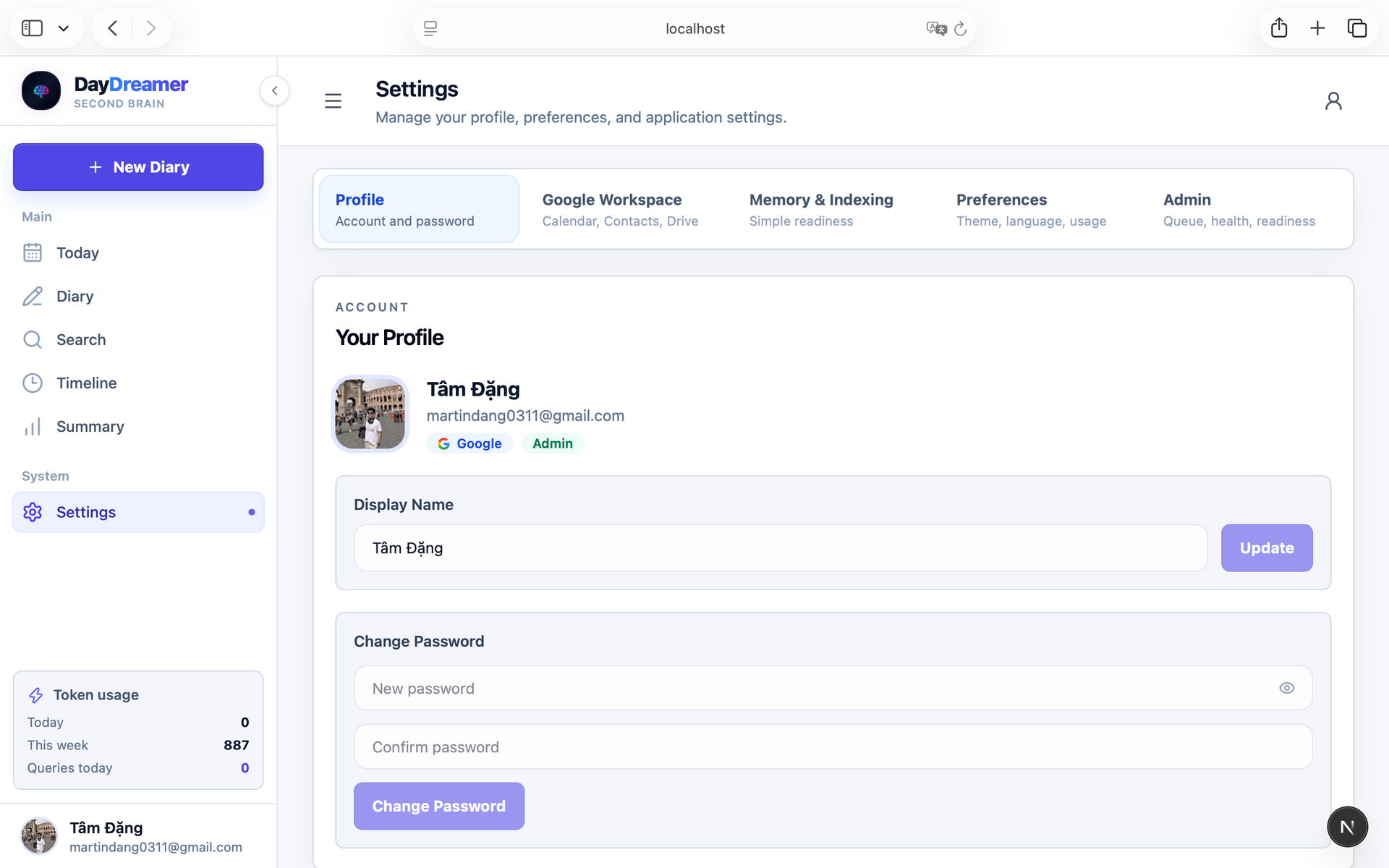Click the hamburger menu icon
Image resolution: width=1389 pixels, height=868 pixels.
(x=333, y=101)
